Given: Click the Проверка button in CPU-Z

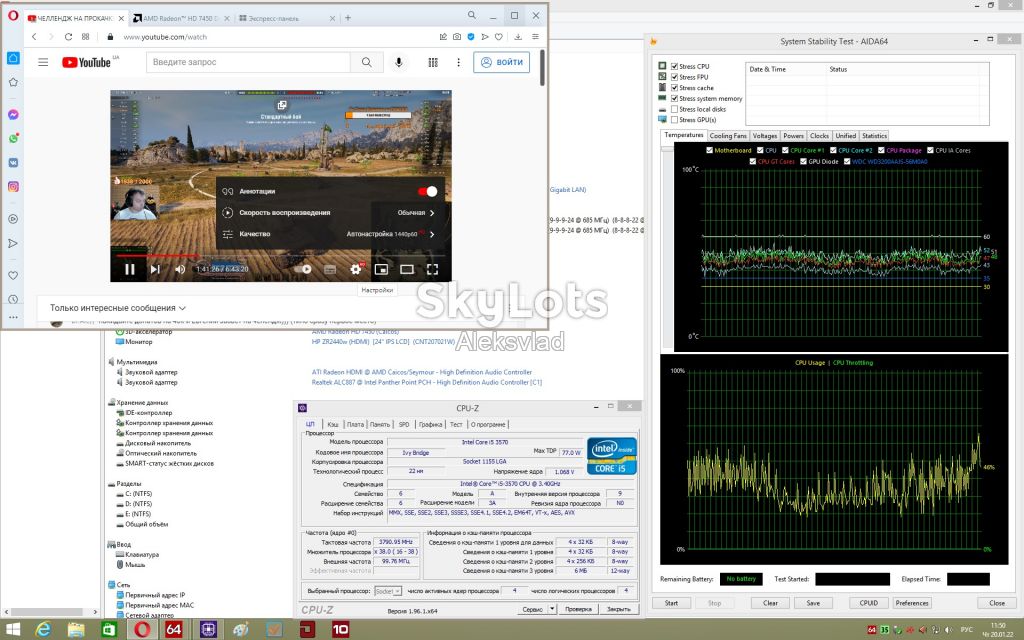Looking at the screenshot, I should coord(578,609).
